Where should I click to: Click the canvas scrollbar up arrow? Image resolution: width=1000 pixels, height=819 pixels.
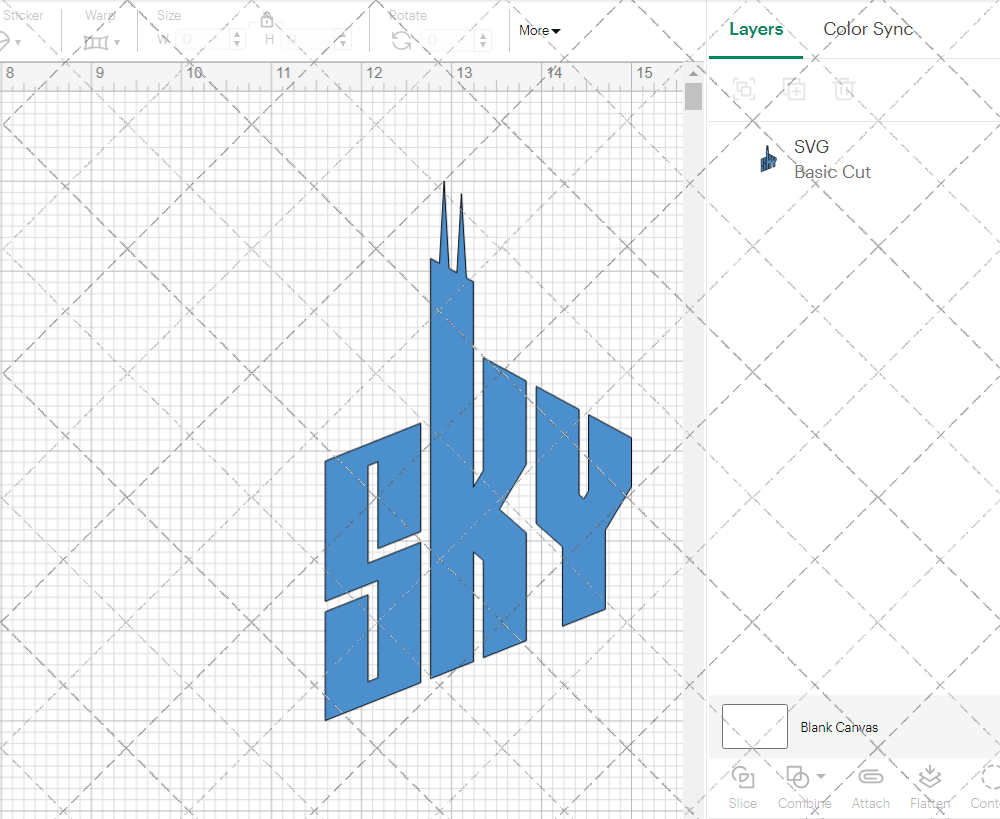[693, 75]
